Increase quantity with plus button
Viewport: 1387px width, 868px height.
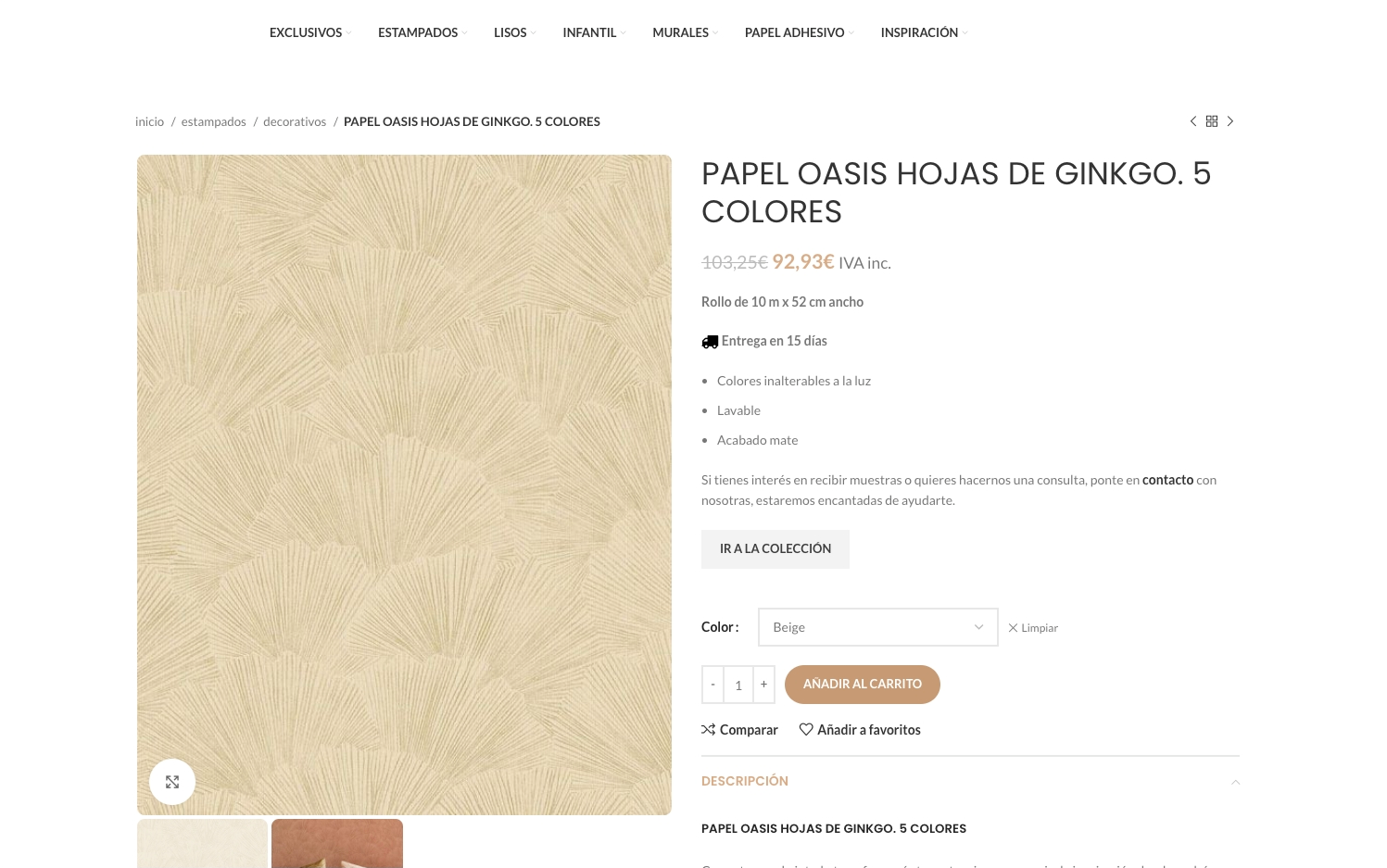(763, 685)
